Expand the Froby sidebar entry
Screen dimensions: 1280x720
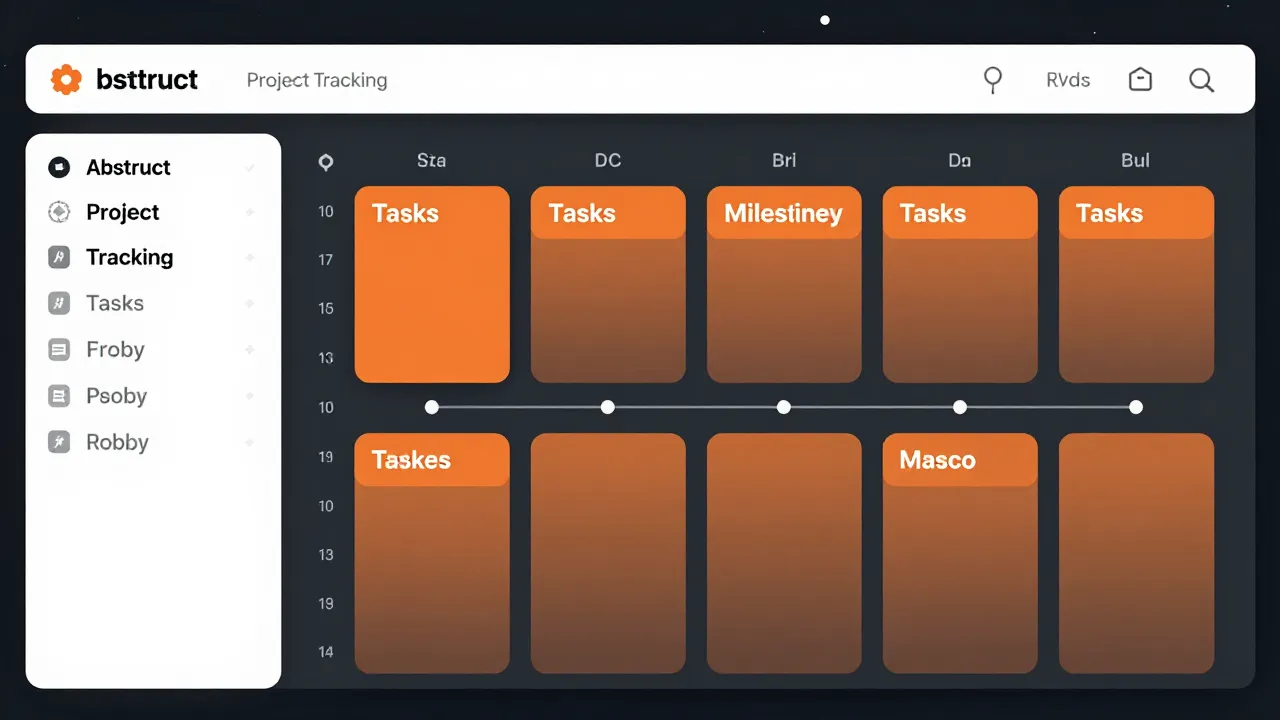(250, 349)
